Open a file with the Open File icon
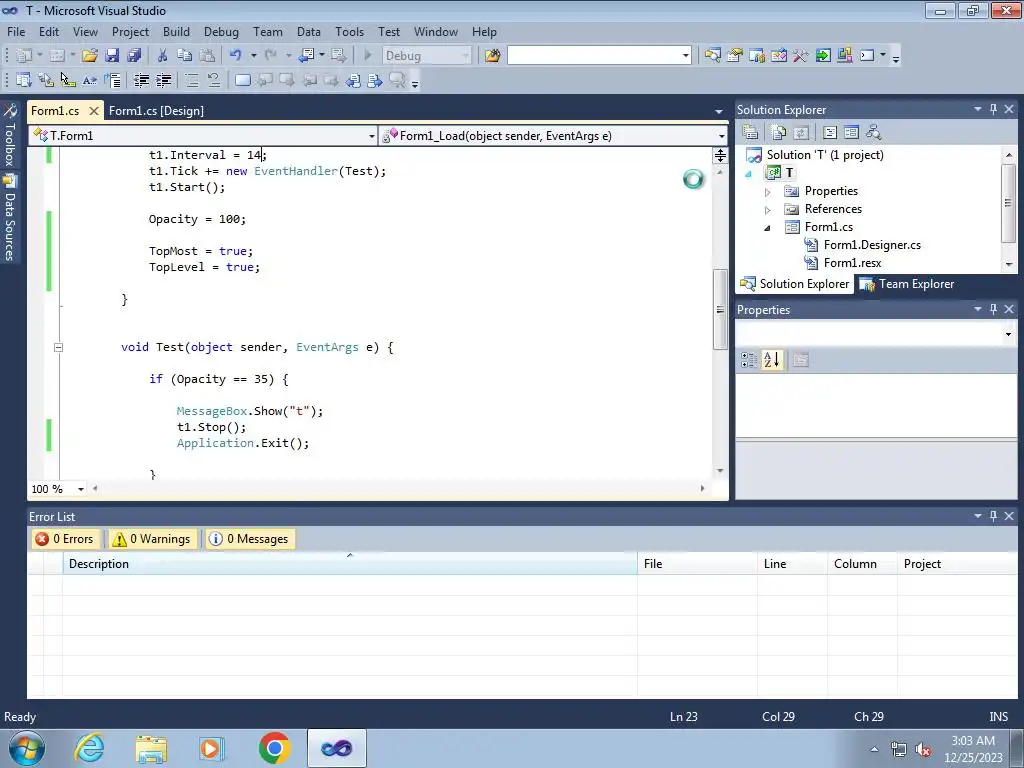Image resolution: width=1024 pixels, height=768 pixels. [x=90, y=56]
